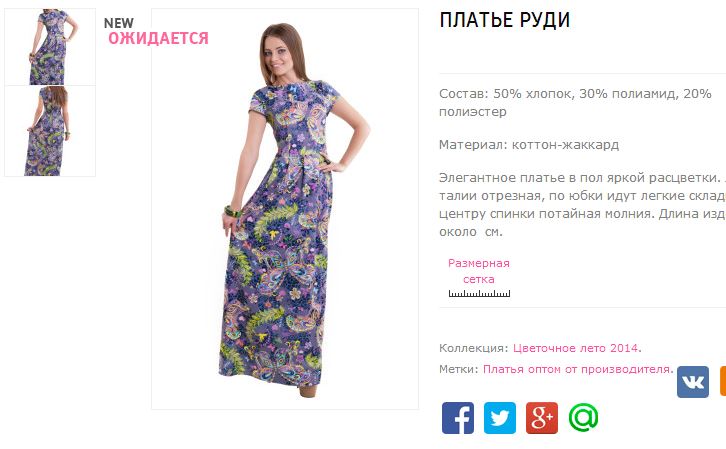This screenshot has height=449, width=726.
Task: Click the Коллекция label text
Action: [x=474, y=348]
